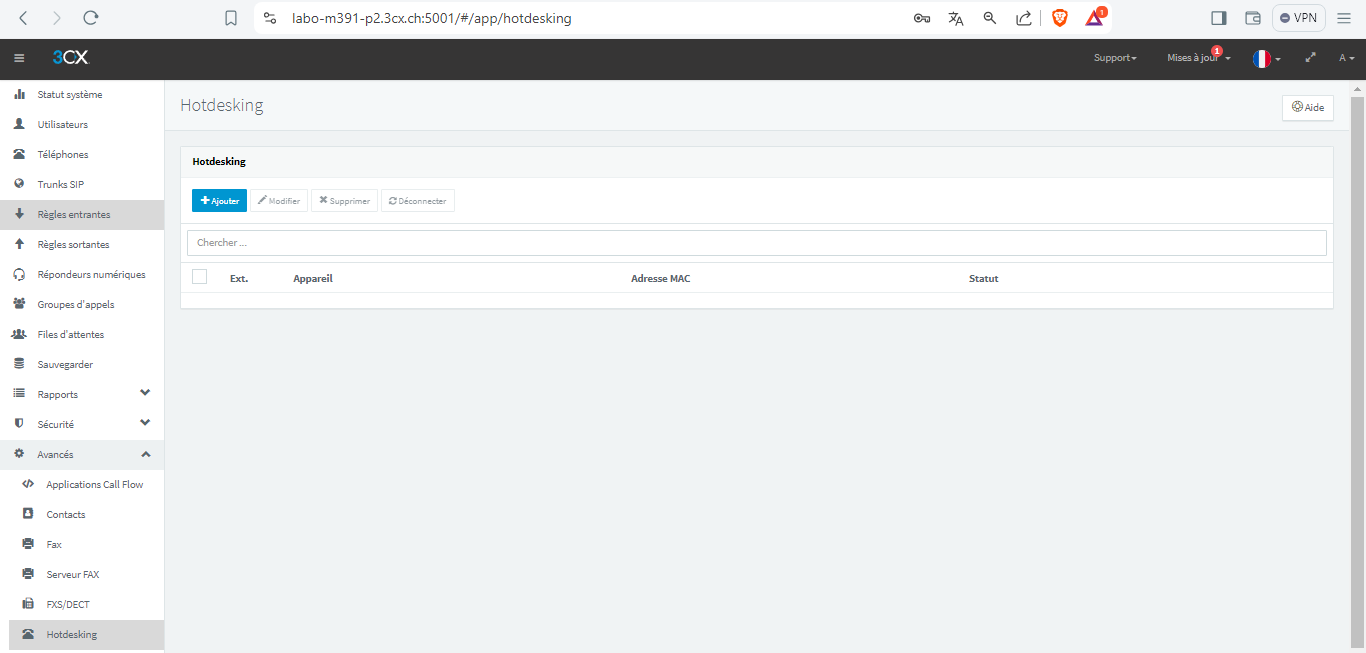Click the Rapports list icon
The width and height of the screenshot is (1366, 653).
click(19, 394)
